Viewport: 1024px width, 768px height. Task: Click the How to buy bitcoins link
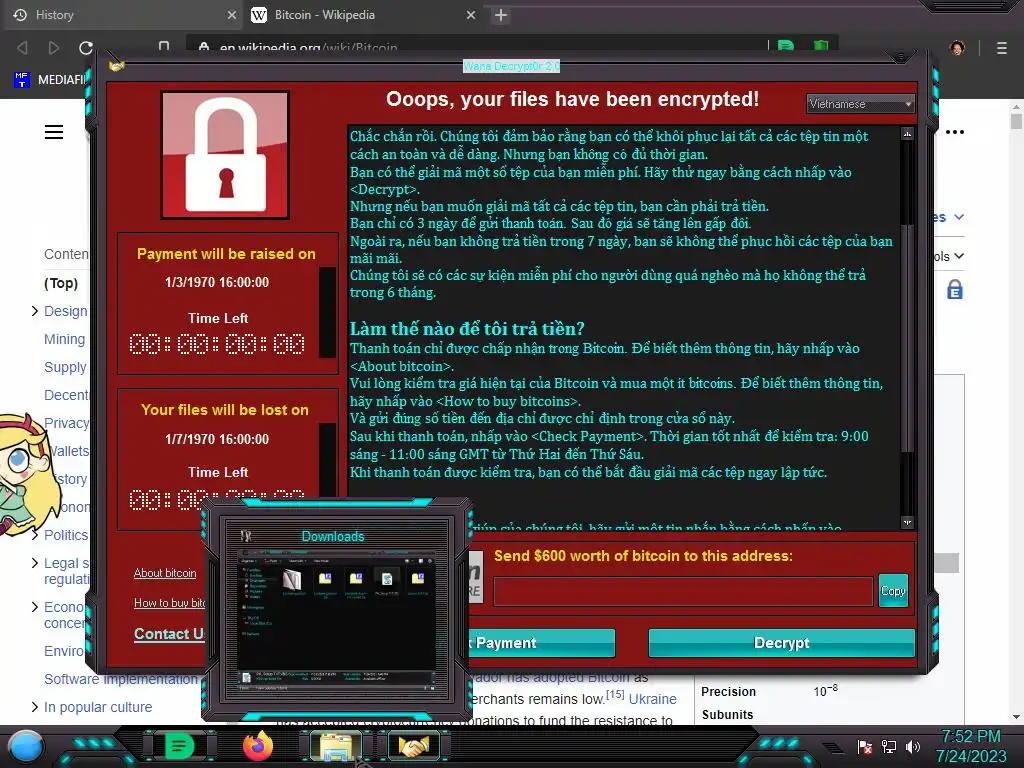click(x=170, y=603)
